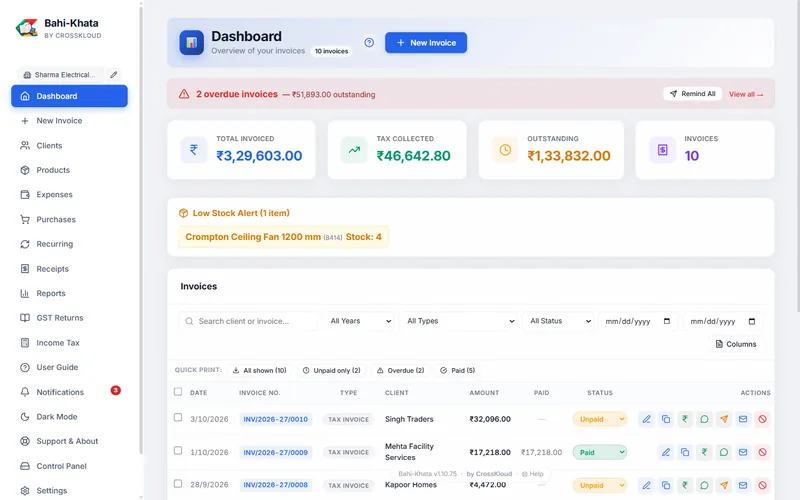Quick print Overdue (2) invoices
Image resolution: width=800 pixels, height=500 pixels.
(x=401, y=370)
